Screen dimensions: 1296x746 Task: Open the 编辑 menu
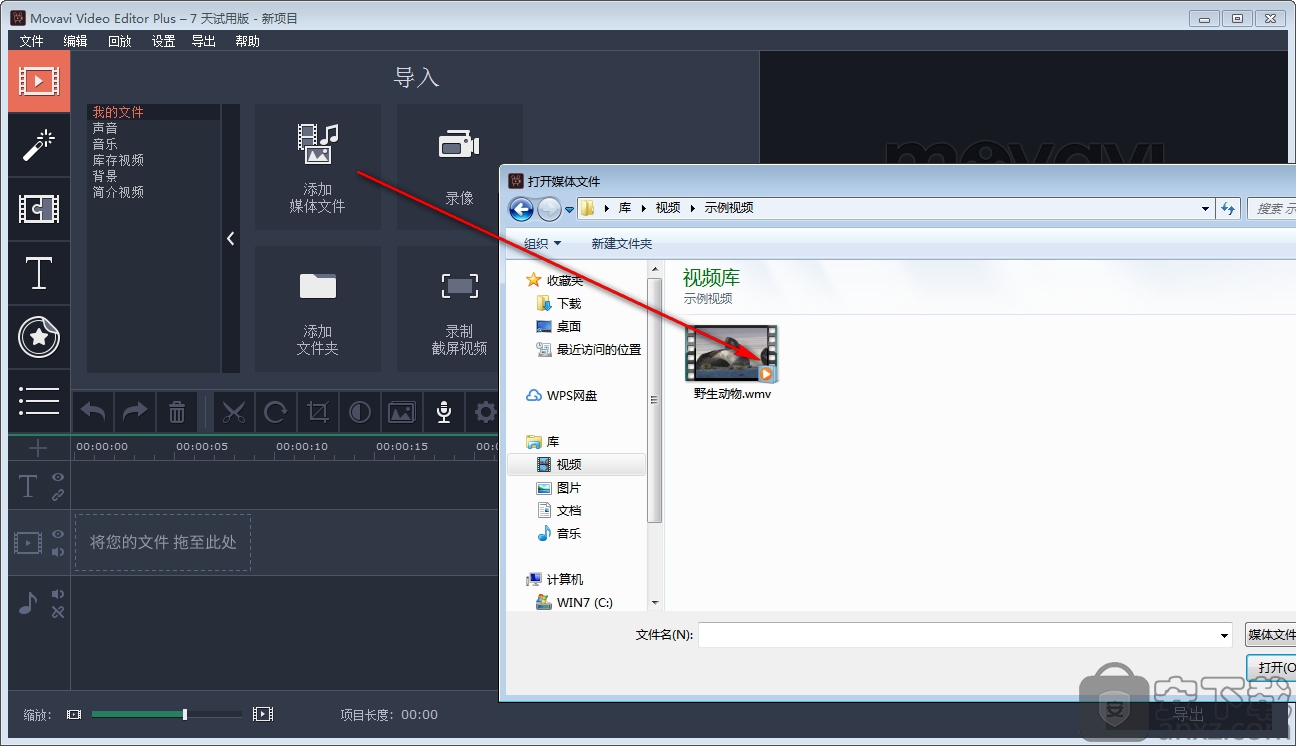(75, 41)
